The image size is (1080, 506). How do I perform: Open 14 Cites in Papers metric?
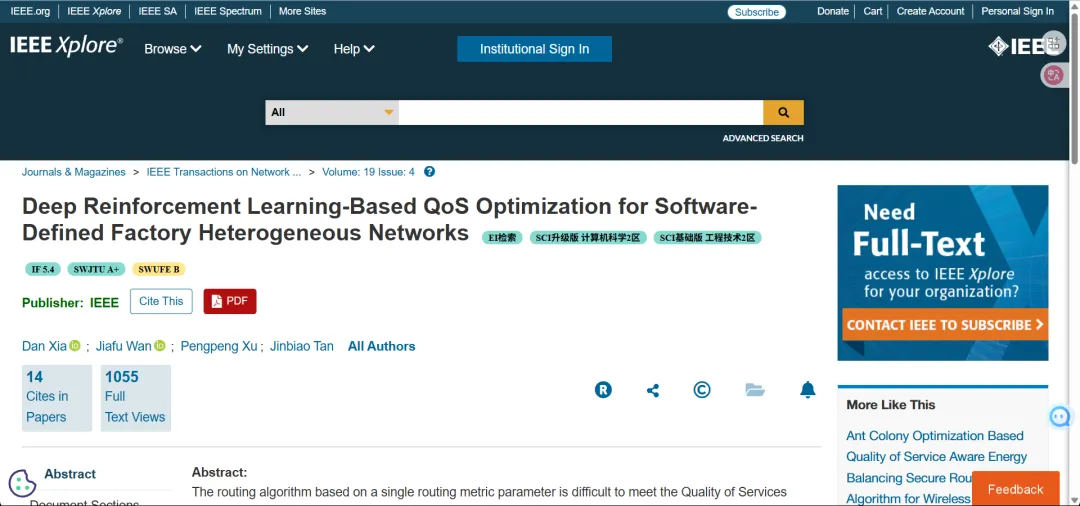[x=56, y=398]
